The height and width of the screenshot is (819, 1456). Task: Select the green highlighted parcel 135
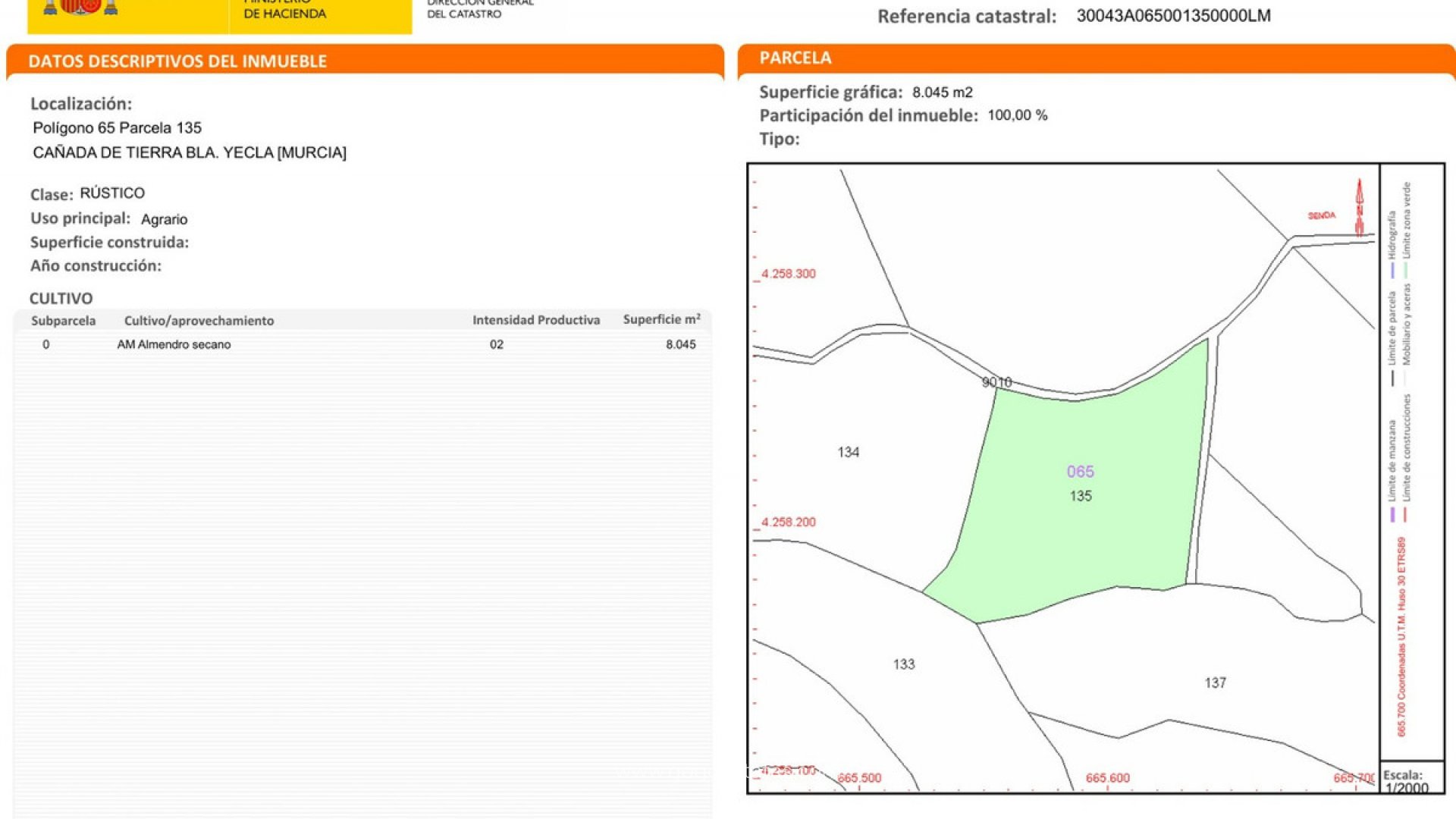(1081, 497)
